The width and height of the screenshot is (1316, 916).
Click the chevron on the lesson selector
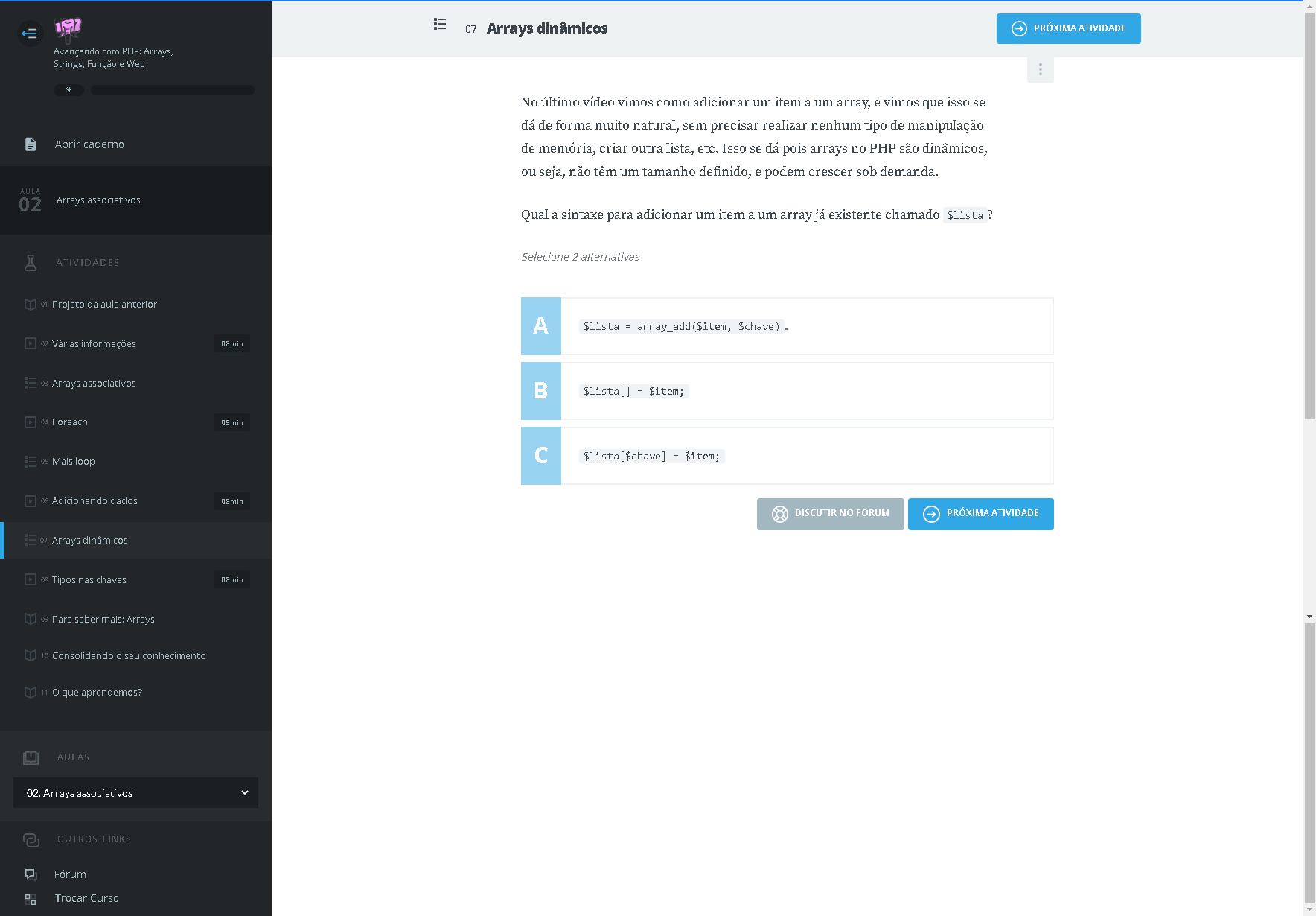point(244,793)
